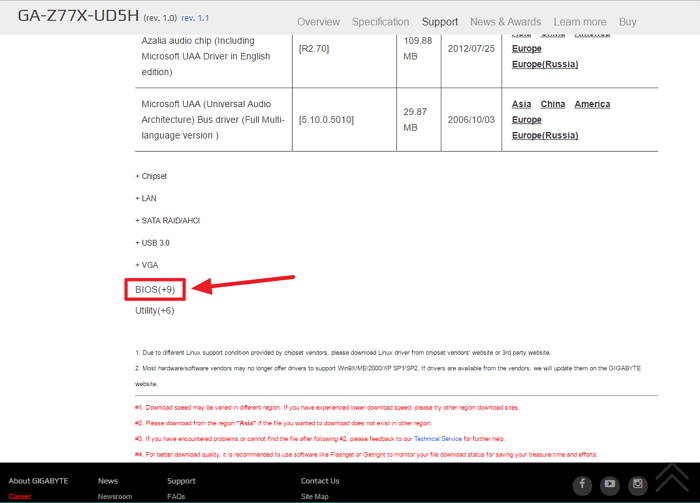
Task: Click the GA-Z77X-UD5H product title
Action: coord(78,16)
